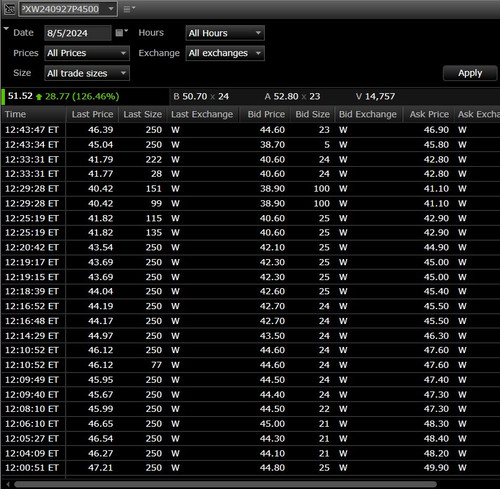Click the Date field showing 8/5/2024
Viewport: 500px width, 489px height.
pos(78,33)
